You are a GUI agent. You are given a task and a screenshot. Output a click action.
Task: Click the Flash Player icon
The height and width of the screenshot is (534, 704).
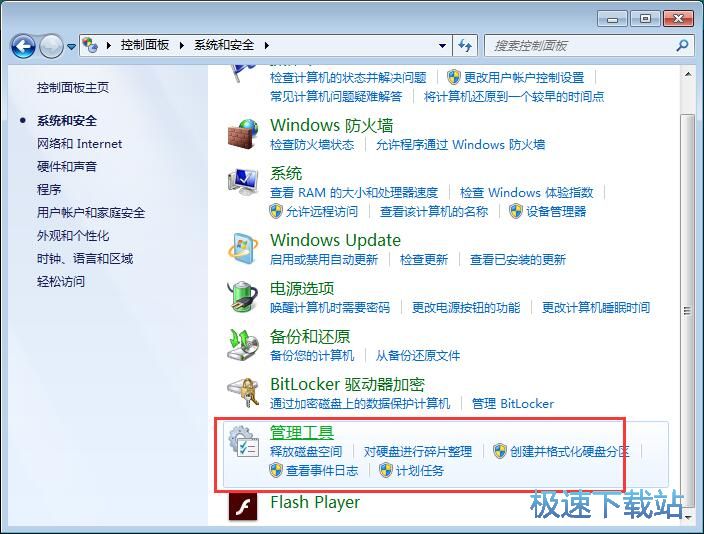[243, 507]
